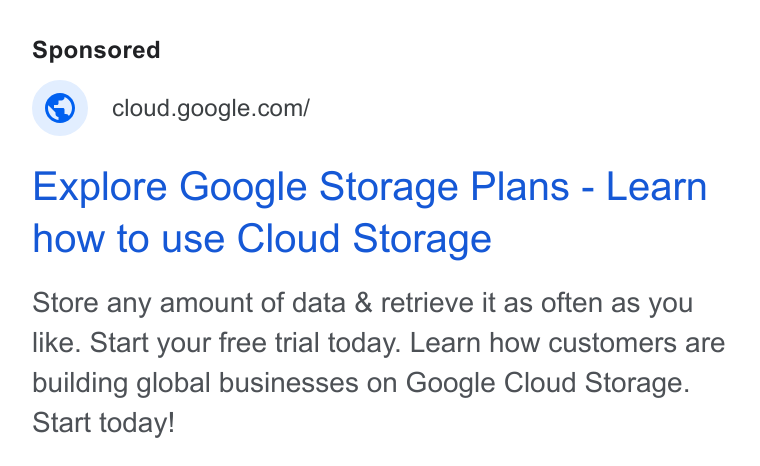Viewport: 760px width, 466px height.
Task: Open the Explore Google Storage Plans headline
Action: 369,213
